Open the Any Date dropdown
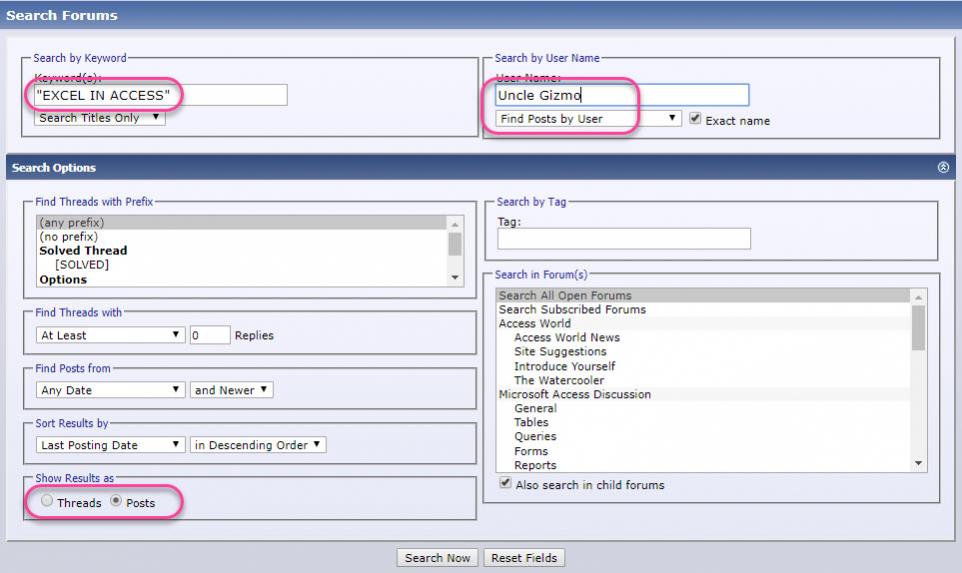The width and height of the screenshot is (962, 573). pyautogui.click(x=110, y=390)
